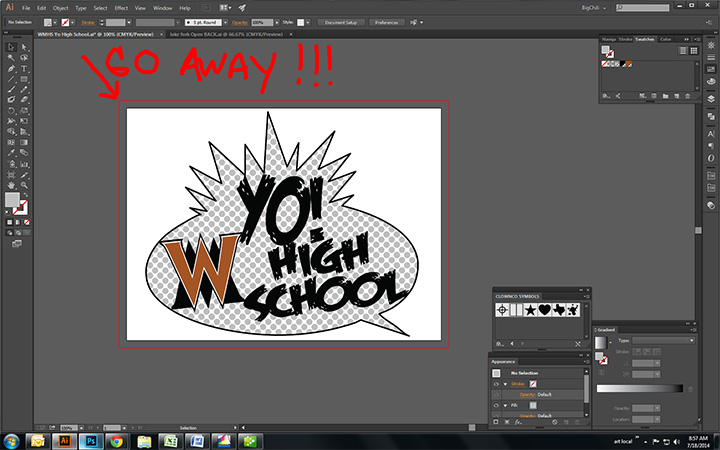Image resolution: width=720 pixels, height=450 pixels.
Task: Open Photoshop from the Windows taskbar
Action: (90, 442)
